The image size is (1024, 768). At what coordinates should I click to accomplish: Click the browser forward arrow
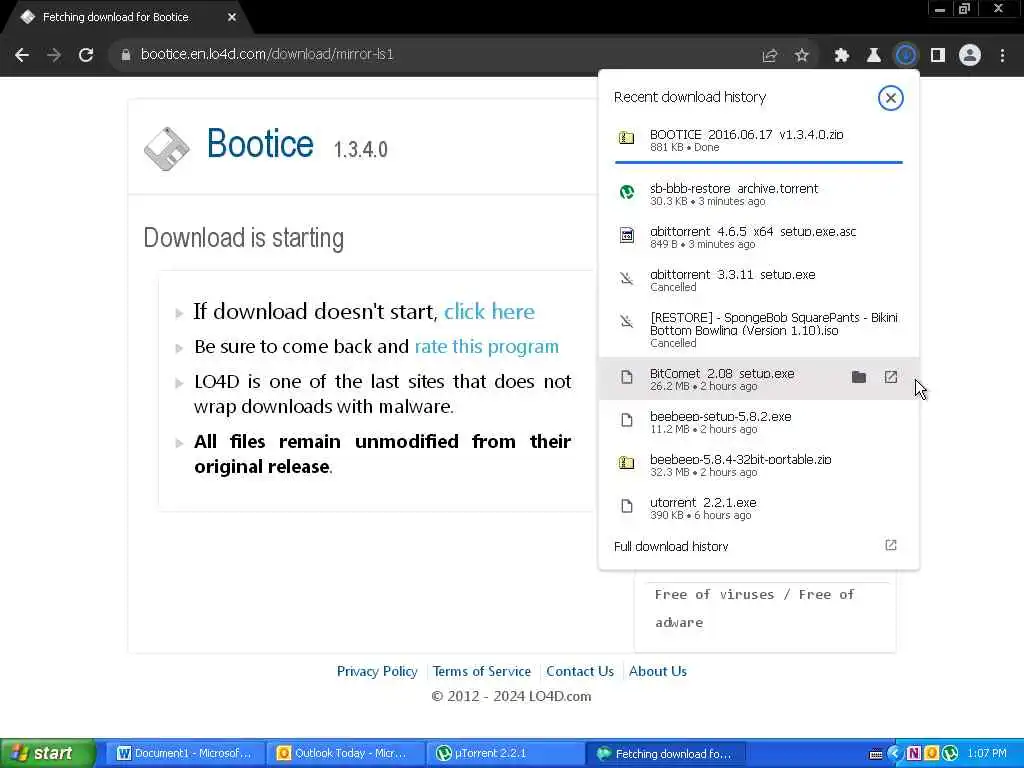(x=54, y=55)
